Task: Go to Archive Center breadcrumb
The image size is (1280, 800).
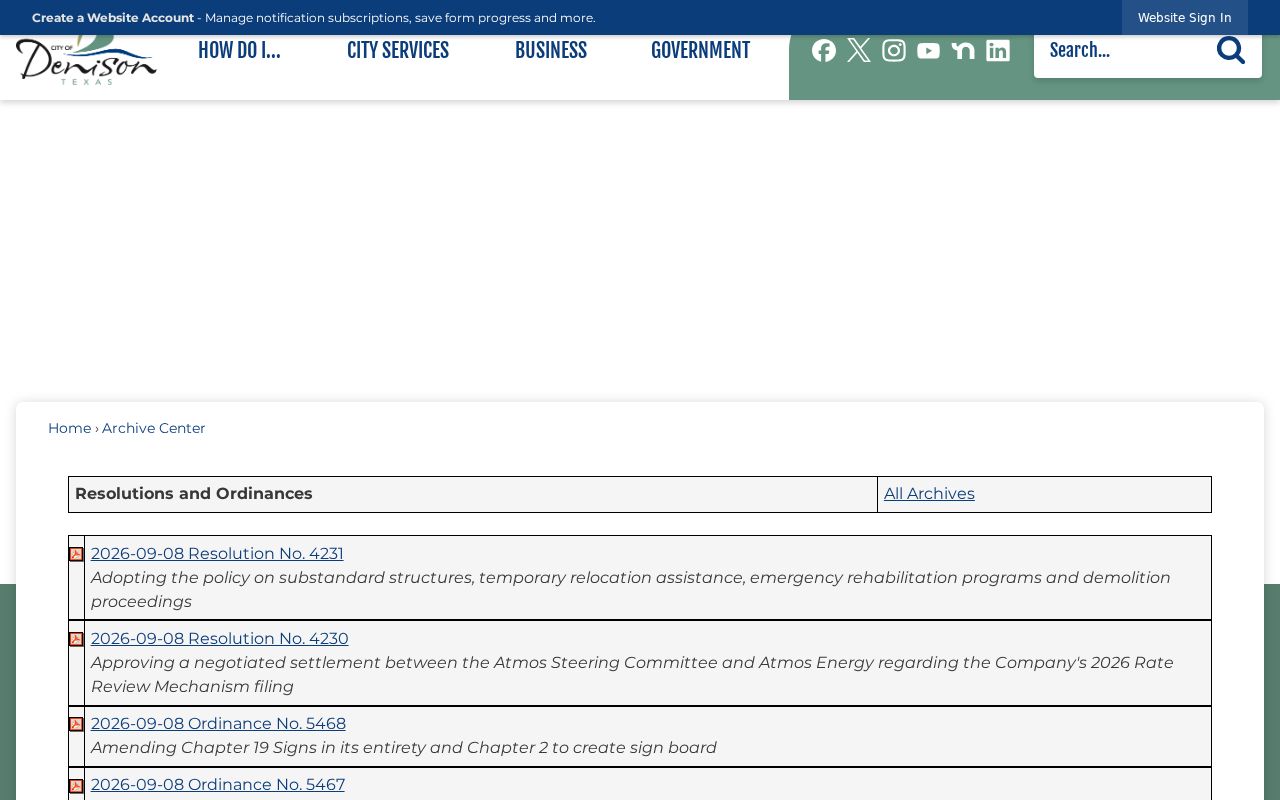Action: pyautogui.click(x=154, y=428)
